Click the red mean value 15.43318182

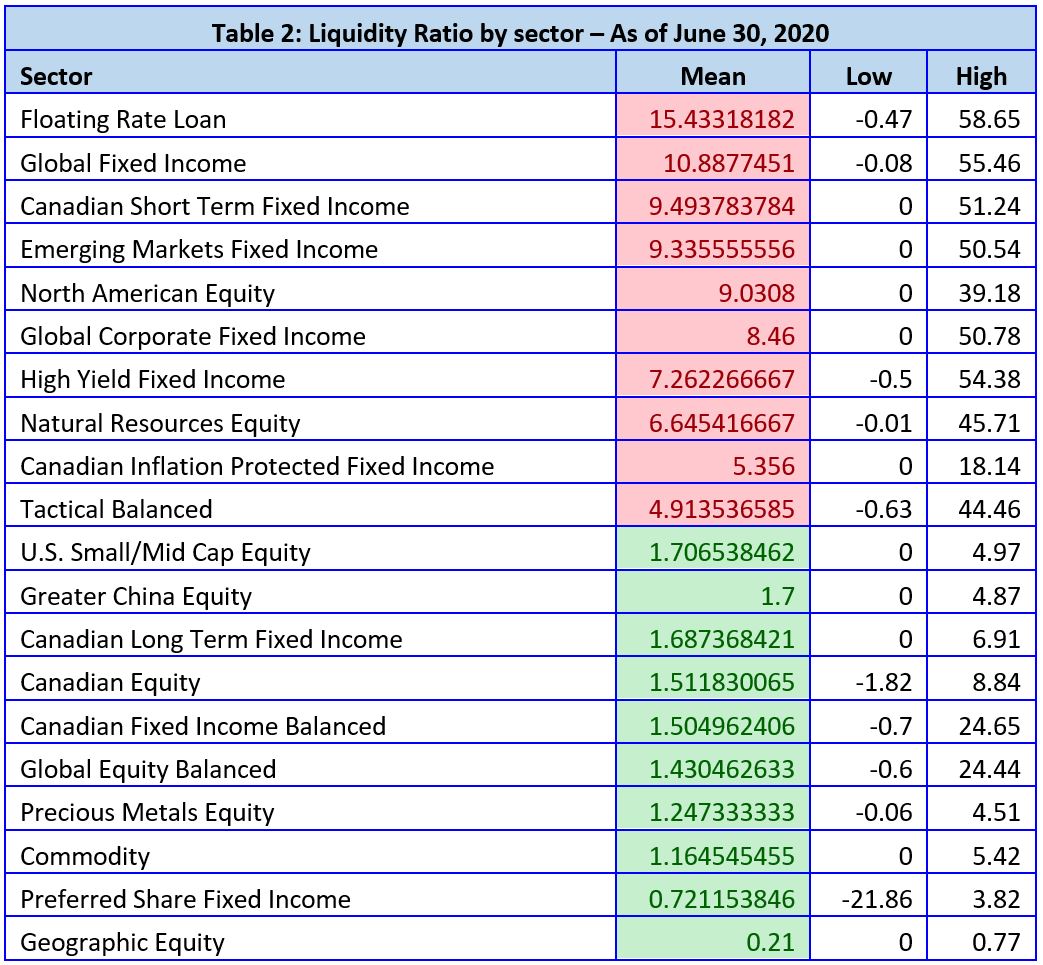(x=721, y=119)
